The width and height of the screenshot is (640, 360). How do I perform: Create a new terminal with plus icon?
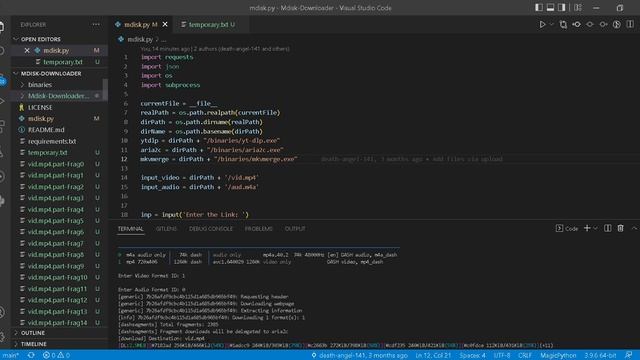point(587,229)
